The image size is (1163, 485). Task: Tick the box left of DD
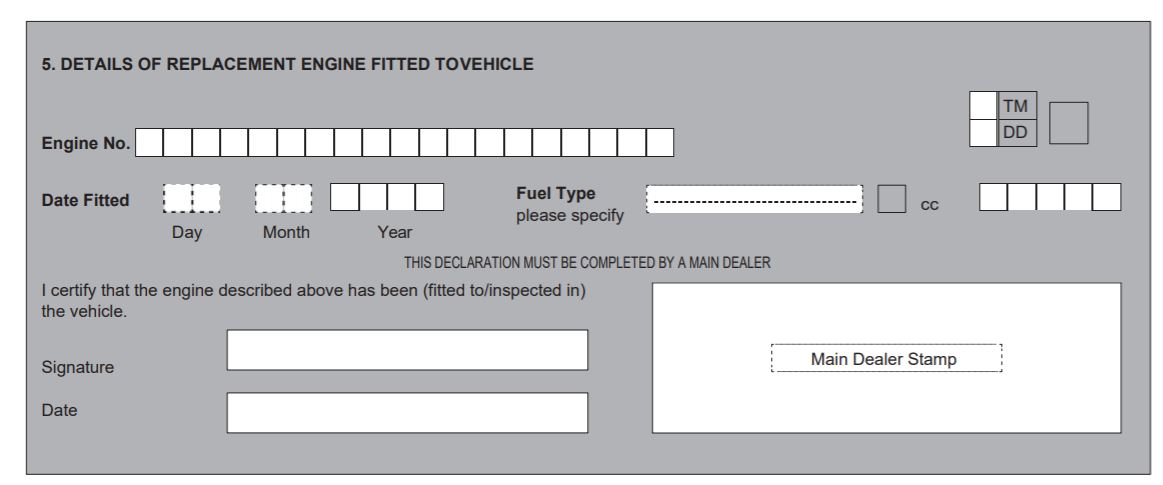(983, 131)
